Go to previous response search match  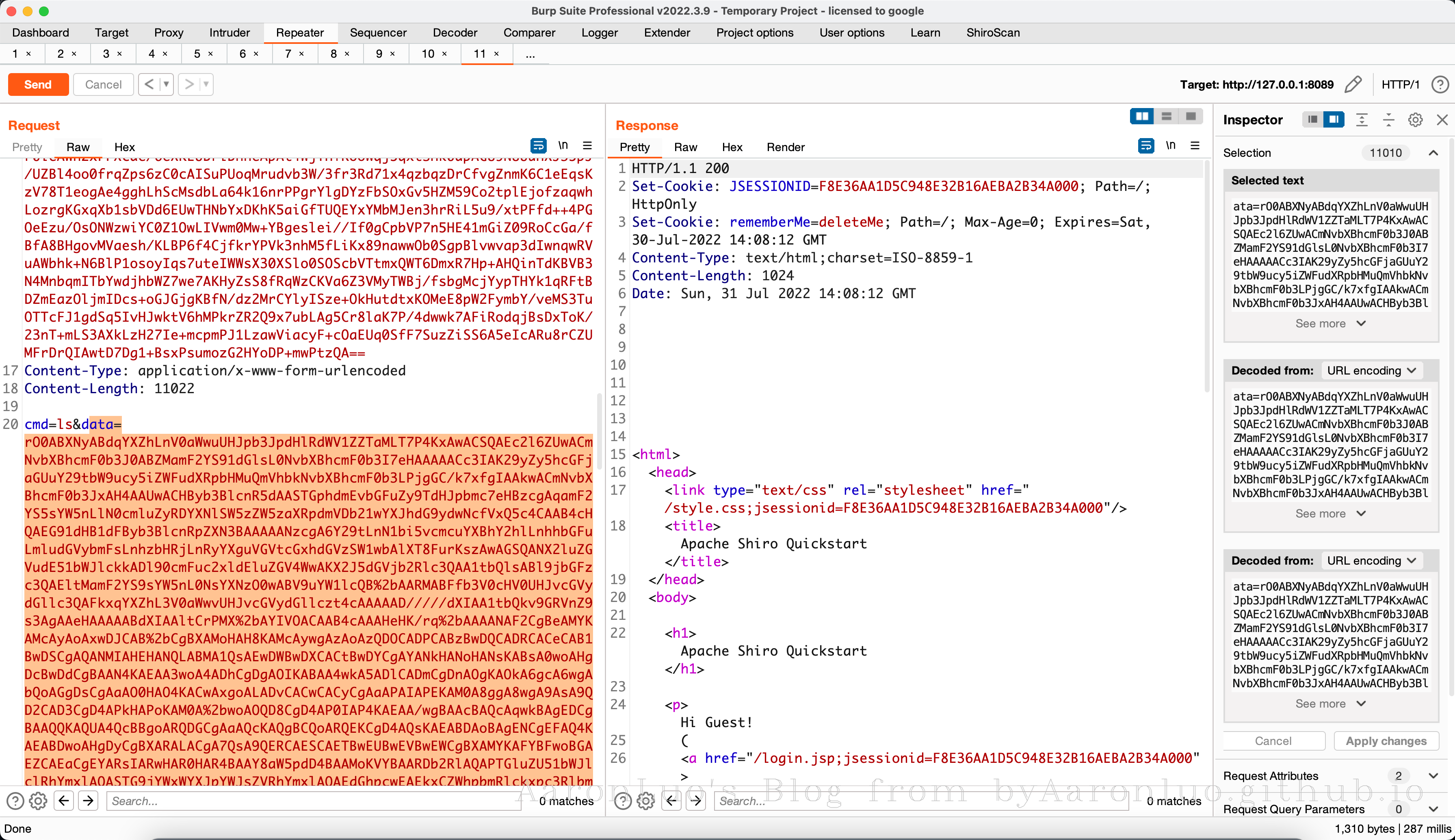point(671,801)
